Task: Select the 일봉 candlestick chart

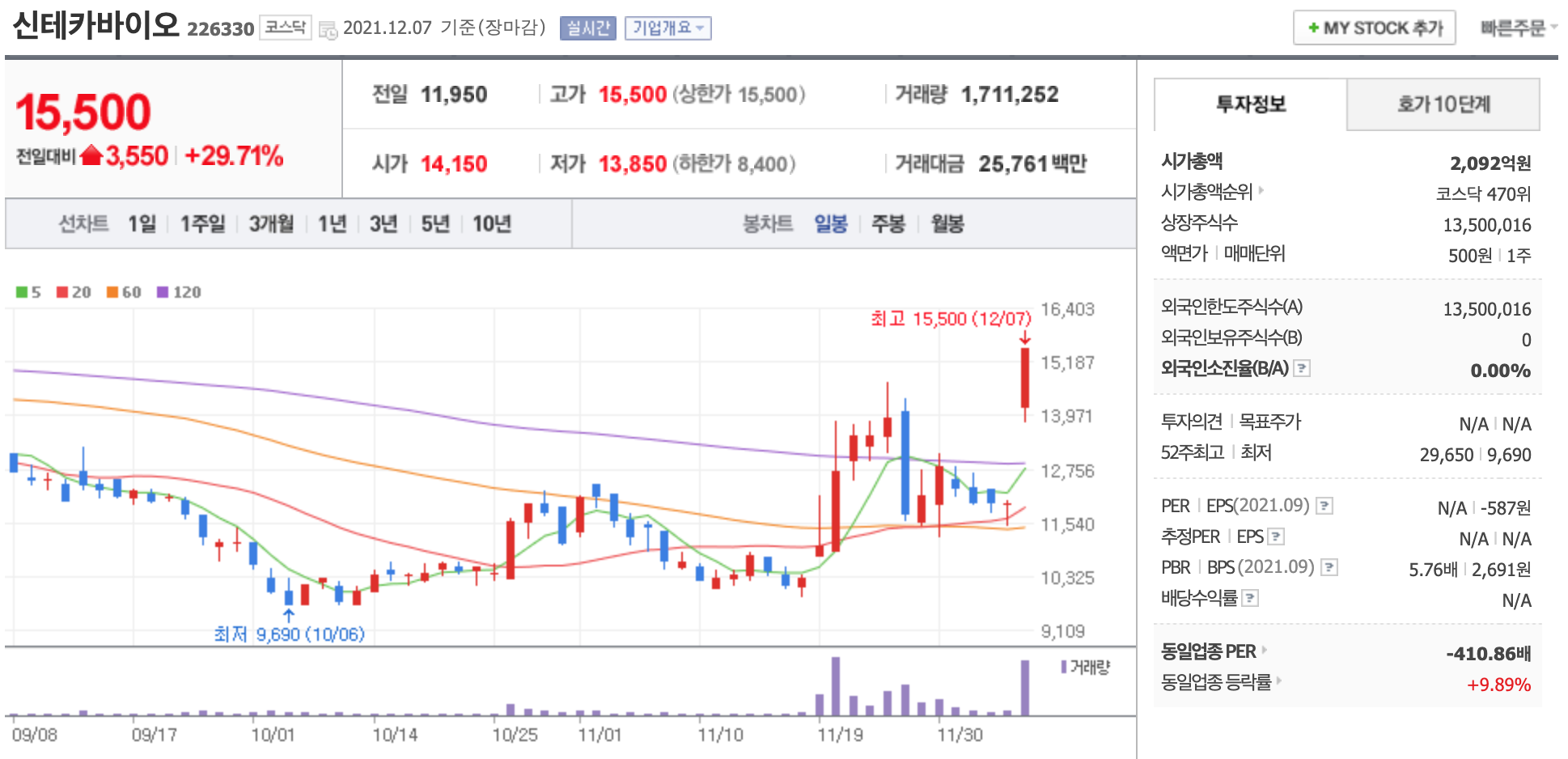Action: [831, 223]
